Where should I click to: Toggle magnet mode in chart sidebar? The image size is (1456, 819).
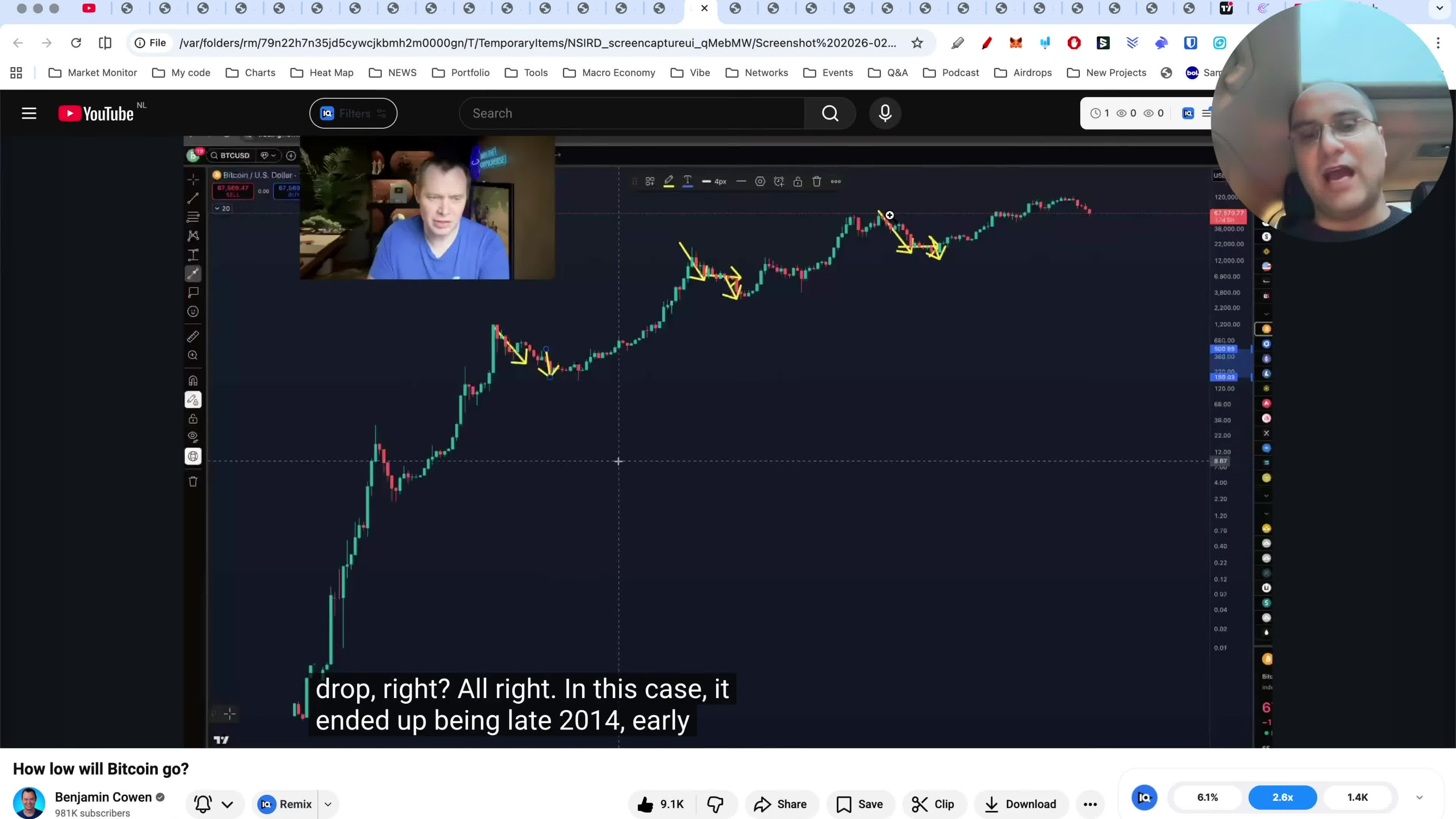(x=193, y=380)
